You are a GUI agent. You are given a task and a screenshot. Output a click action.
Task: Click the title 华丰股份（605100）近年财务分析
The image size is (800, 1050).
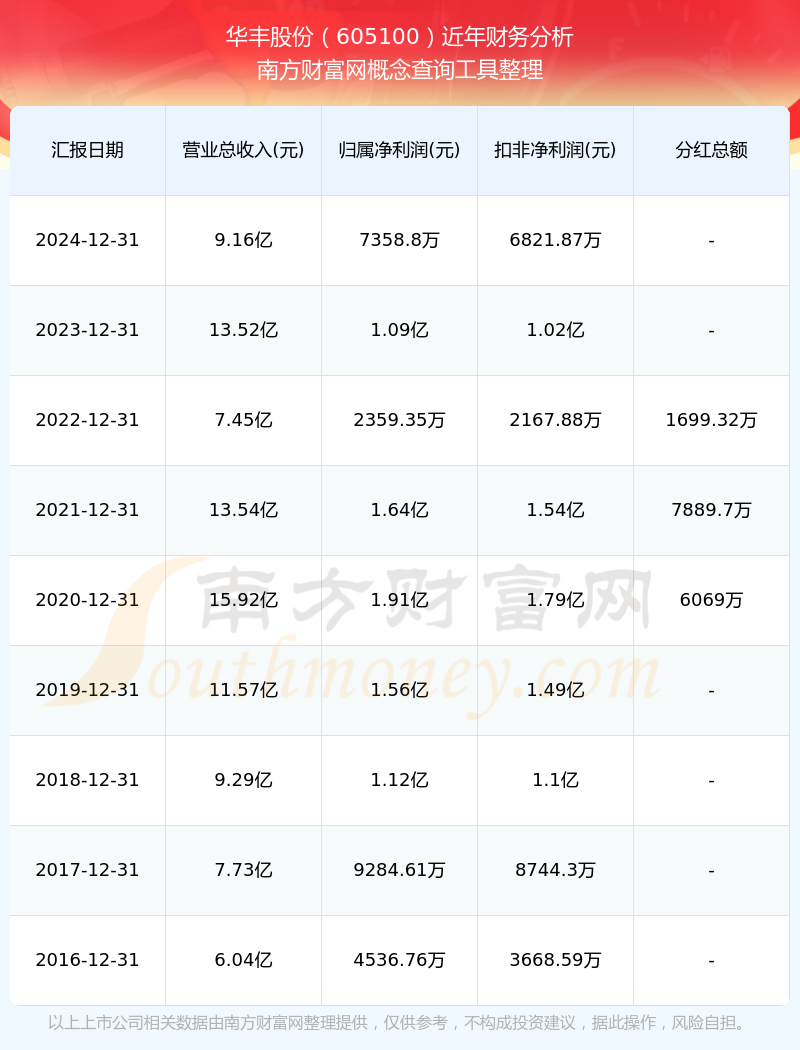400,37
